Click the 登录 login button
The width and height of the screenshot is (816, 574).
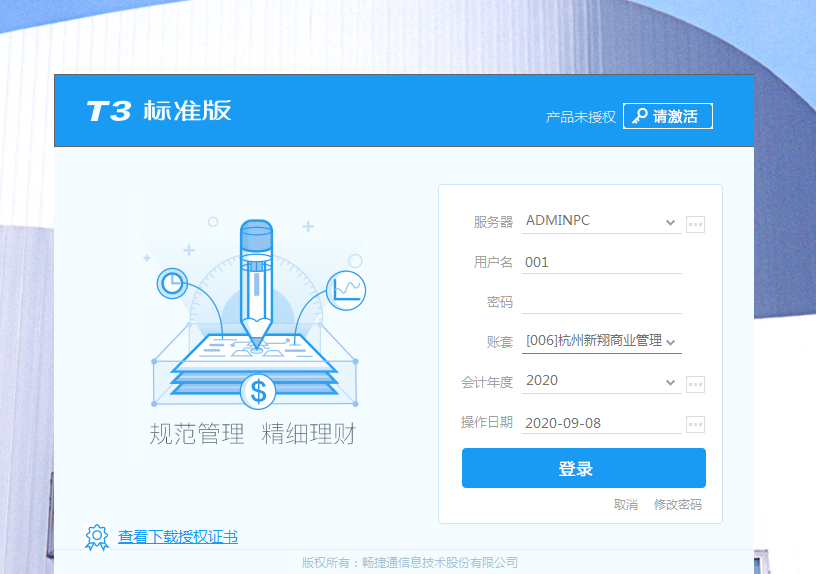tap(584, 468)
